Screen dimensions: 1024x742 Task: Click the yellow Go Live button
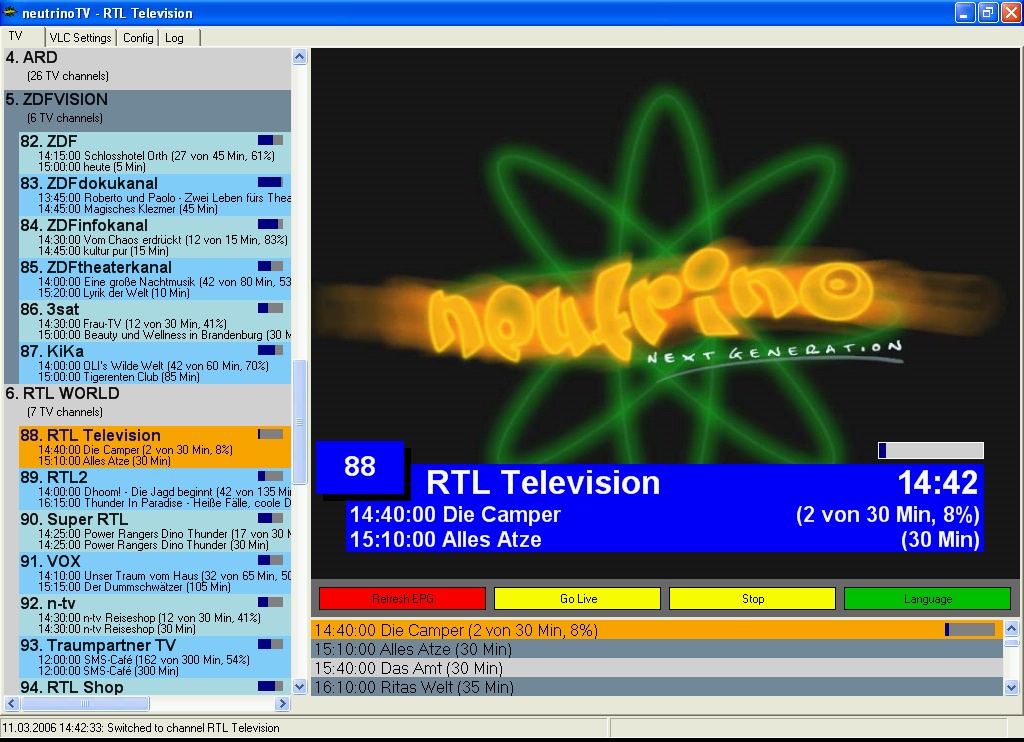578,598
